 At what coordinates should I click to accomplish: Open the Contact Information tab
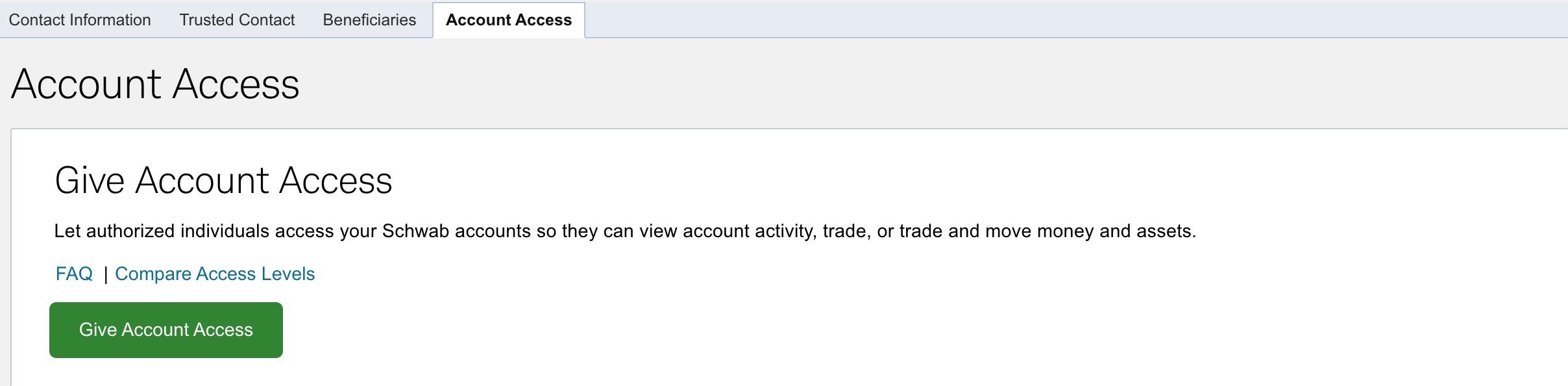[80, 20]
